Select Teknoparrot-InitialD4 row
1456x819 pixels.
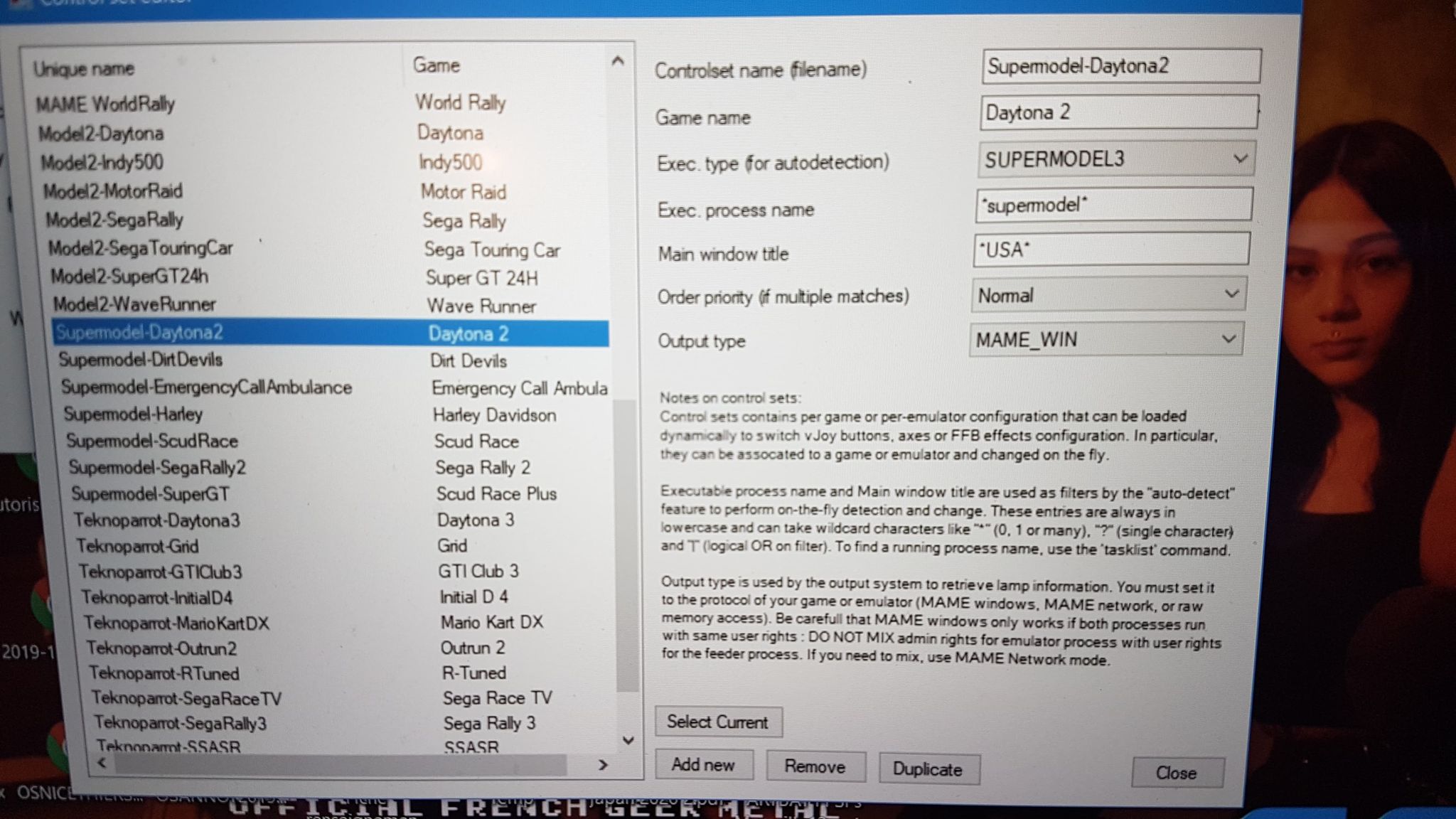point(346,597)
